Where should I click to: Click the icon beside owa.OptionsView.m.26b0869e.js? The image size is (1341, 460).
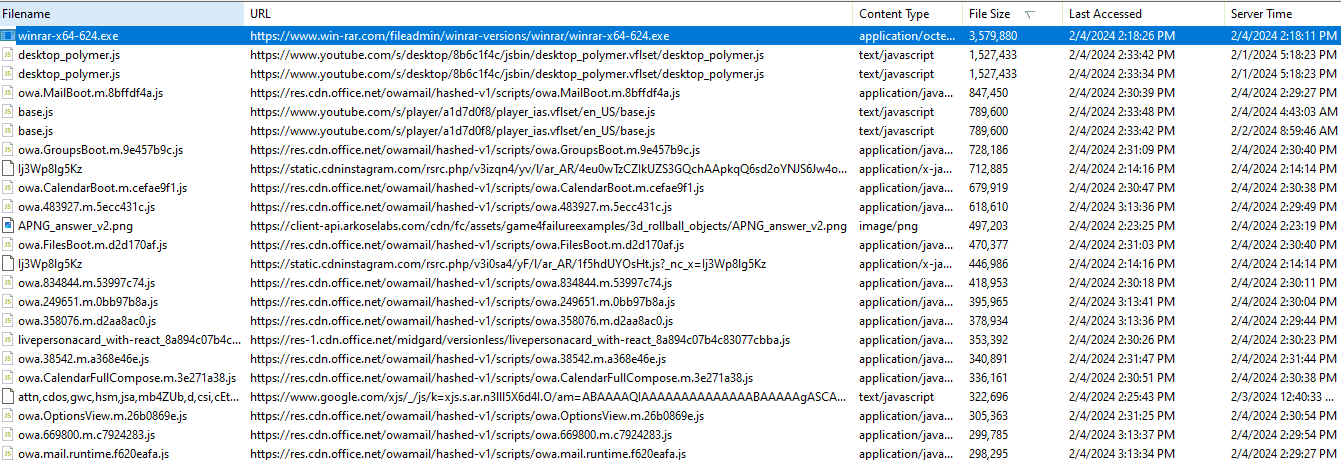(8, 415)
